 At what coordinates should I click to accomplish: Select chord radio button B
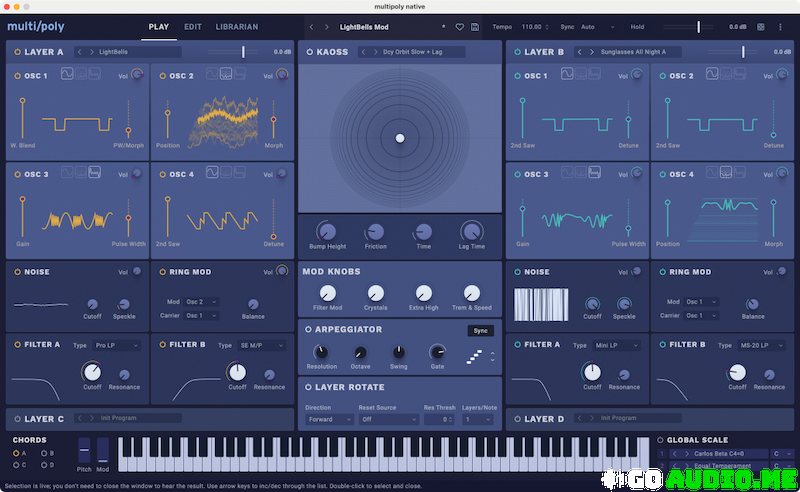click(x=44, y=453)
